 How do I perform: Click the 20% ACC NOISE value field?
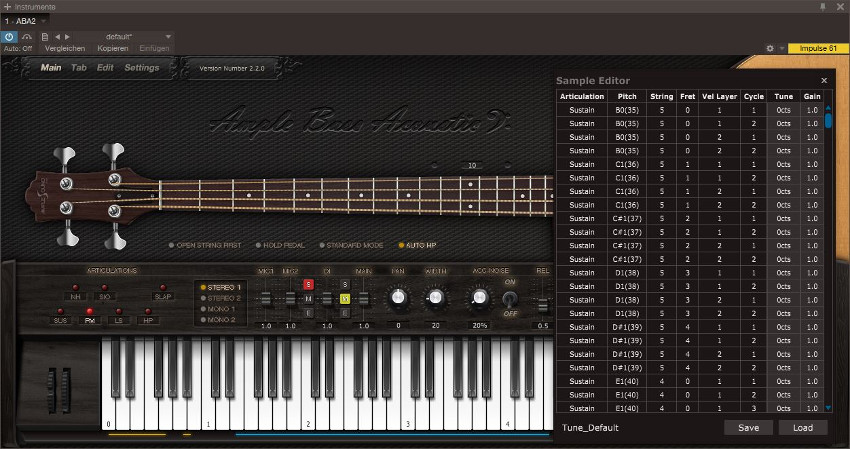point(480,326)
